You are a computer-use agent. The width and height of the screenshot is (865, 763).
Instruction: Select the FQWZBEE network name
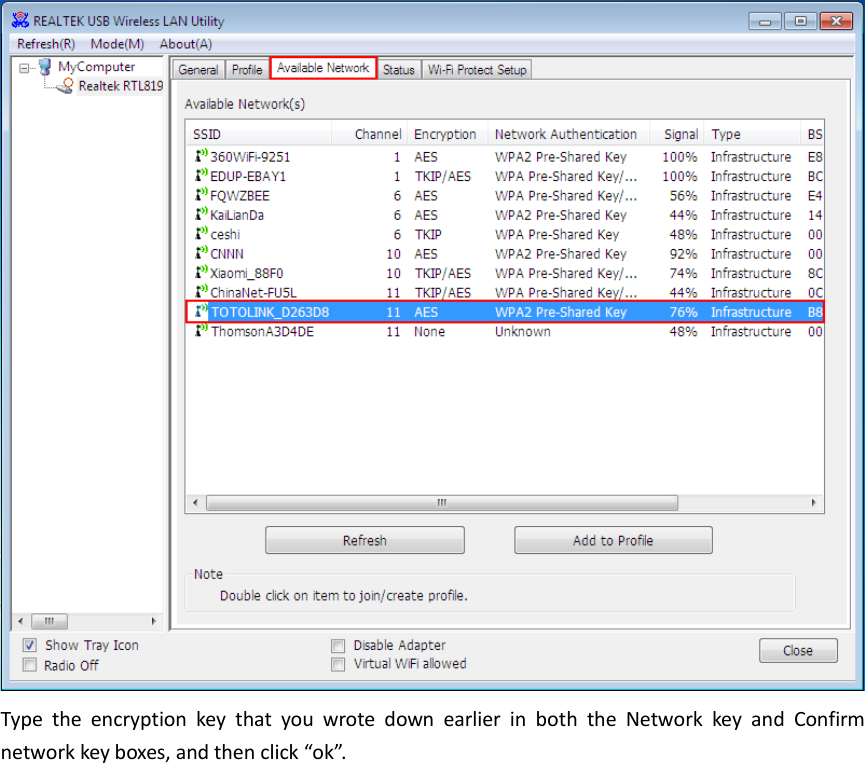(x=240, y=196)
